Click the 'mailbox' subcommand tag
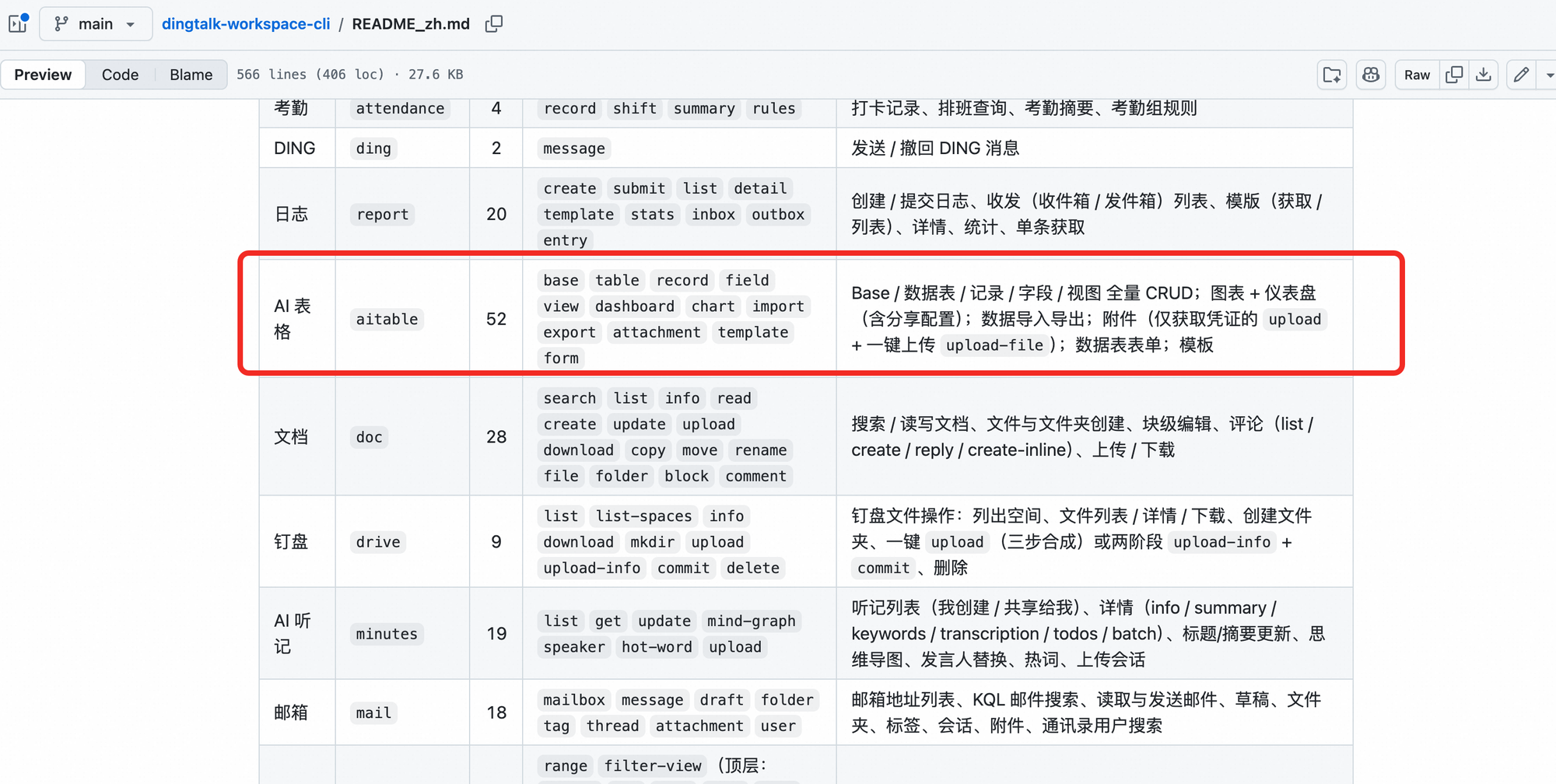Viewport: 1556px width, 784px height. pos(574,700)
